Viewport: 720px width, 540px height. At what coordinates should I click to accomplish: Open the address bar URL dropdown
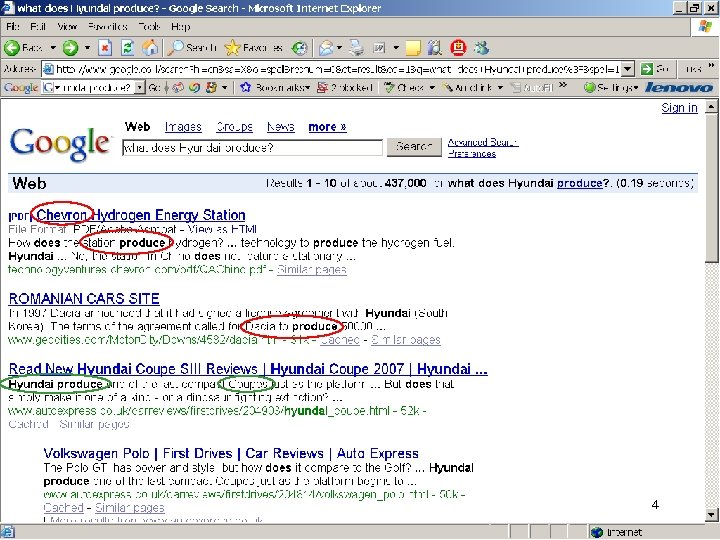click(628, 69)
